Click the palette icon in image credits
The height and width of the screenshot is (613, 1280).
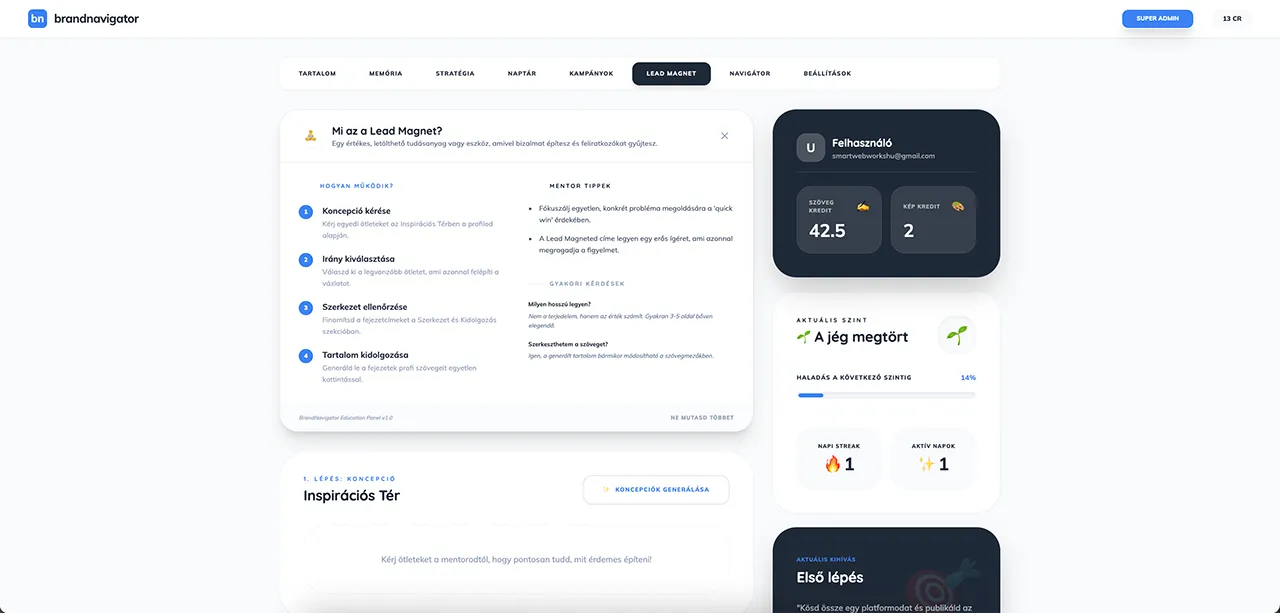(x=957, y=206)
